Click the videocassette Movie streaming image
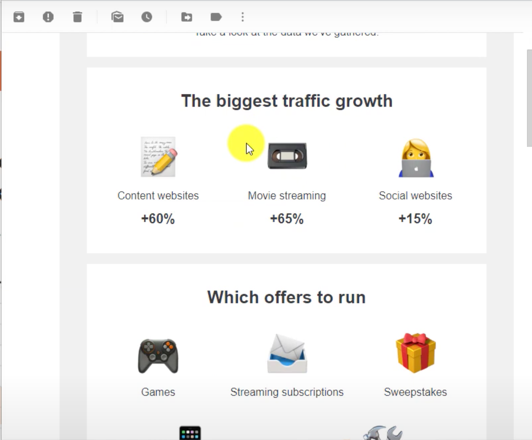 point(287,156)
